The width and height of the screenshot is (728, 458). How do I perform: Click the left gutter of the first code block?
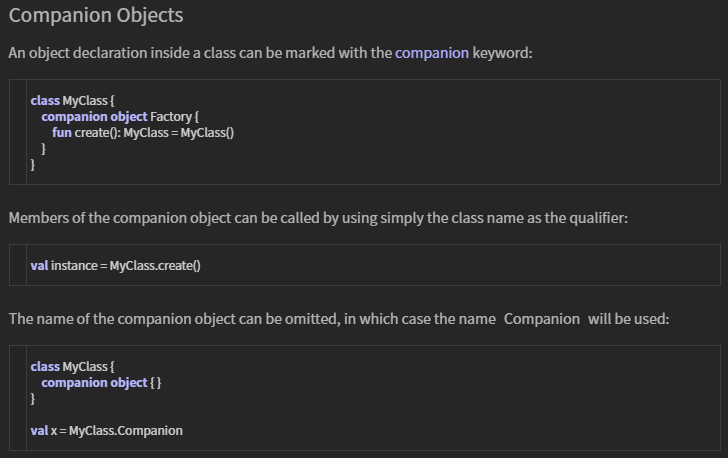click(18, 132)
